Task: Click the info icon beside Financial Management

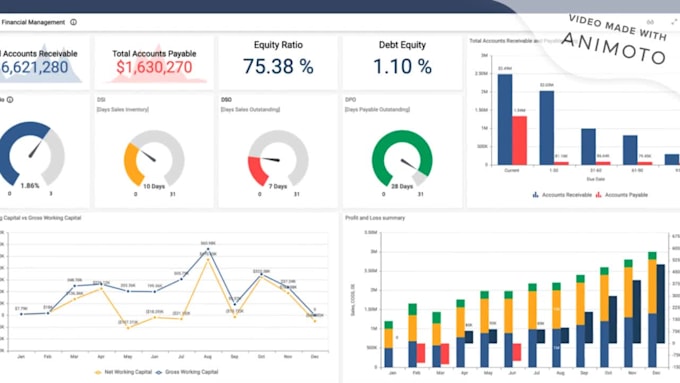Action: click(73, 22)
